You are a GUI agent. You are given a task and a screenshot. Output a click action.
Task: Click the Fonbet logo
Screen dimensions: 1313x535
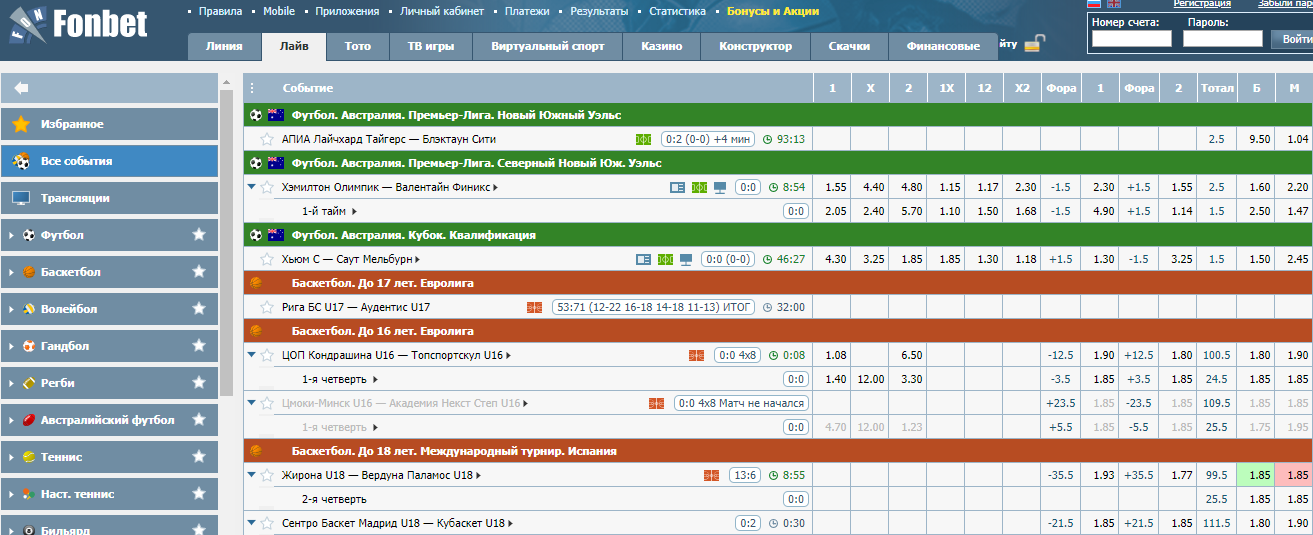pos(77,25)
